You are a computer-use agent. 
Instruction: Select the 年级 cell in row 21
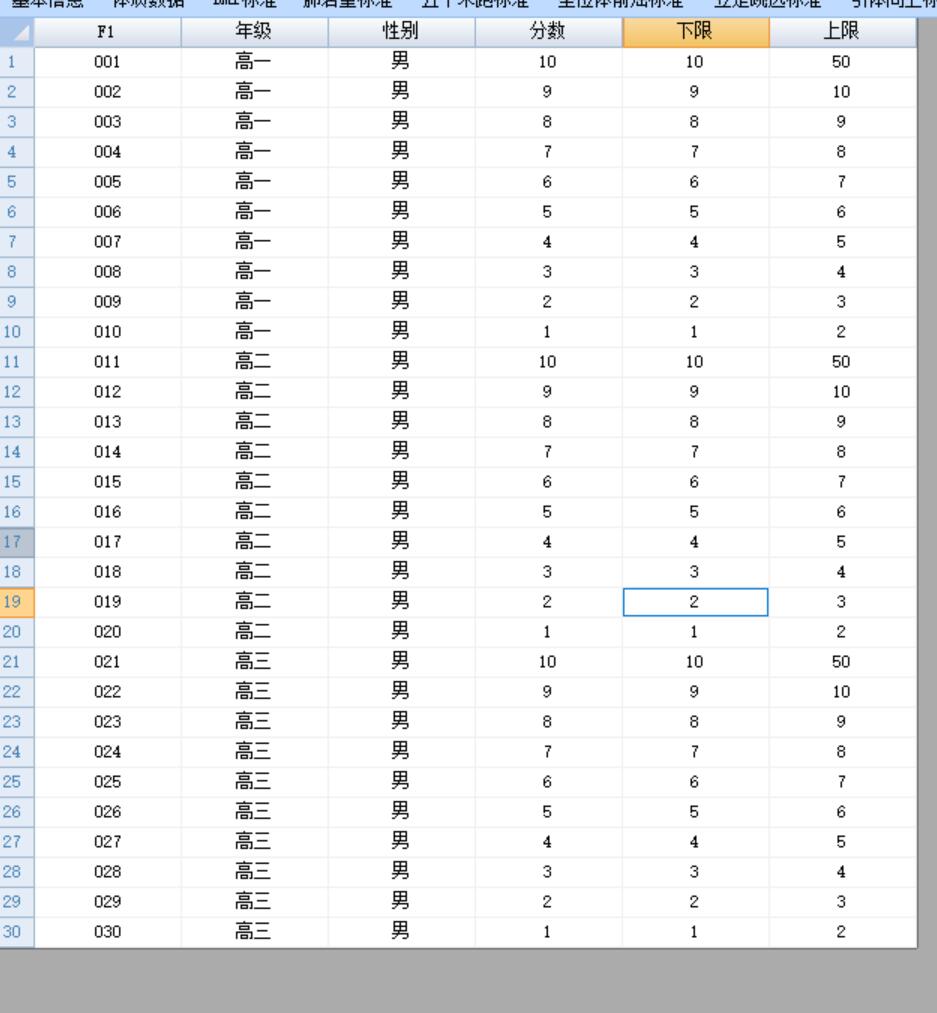coord(254,662)
